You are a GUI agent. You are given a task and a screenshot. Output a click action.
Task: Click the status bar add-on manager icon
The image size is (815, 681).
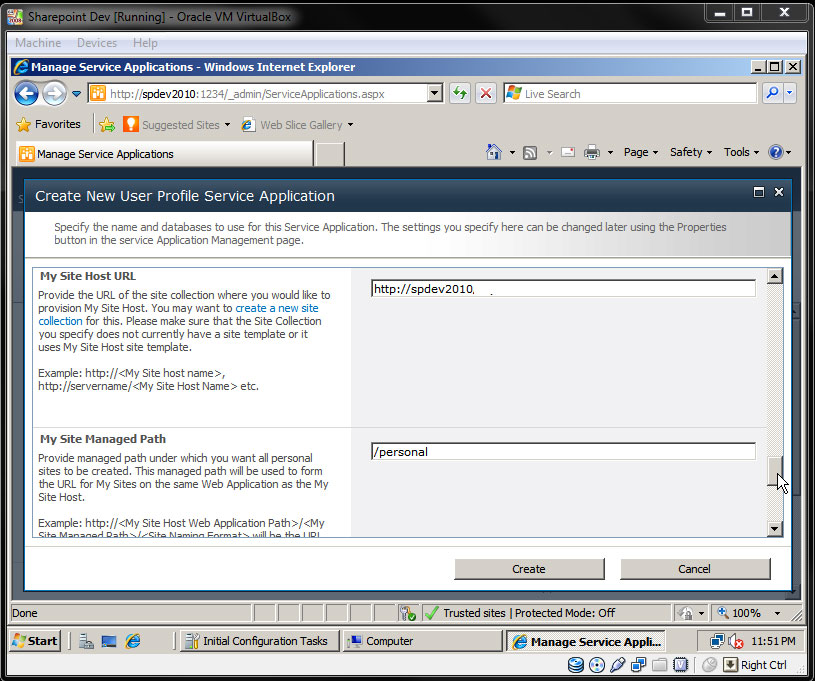pos(408,613)
